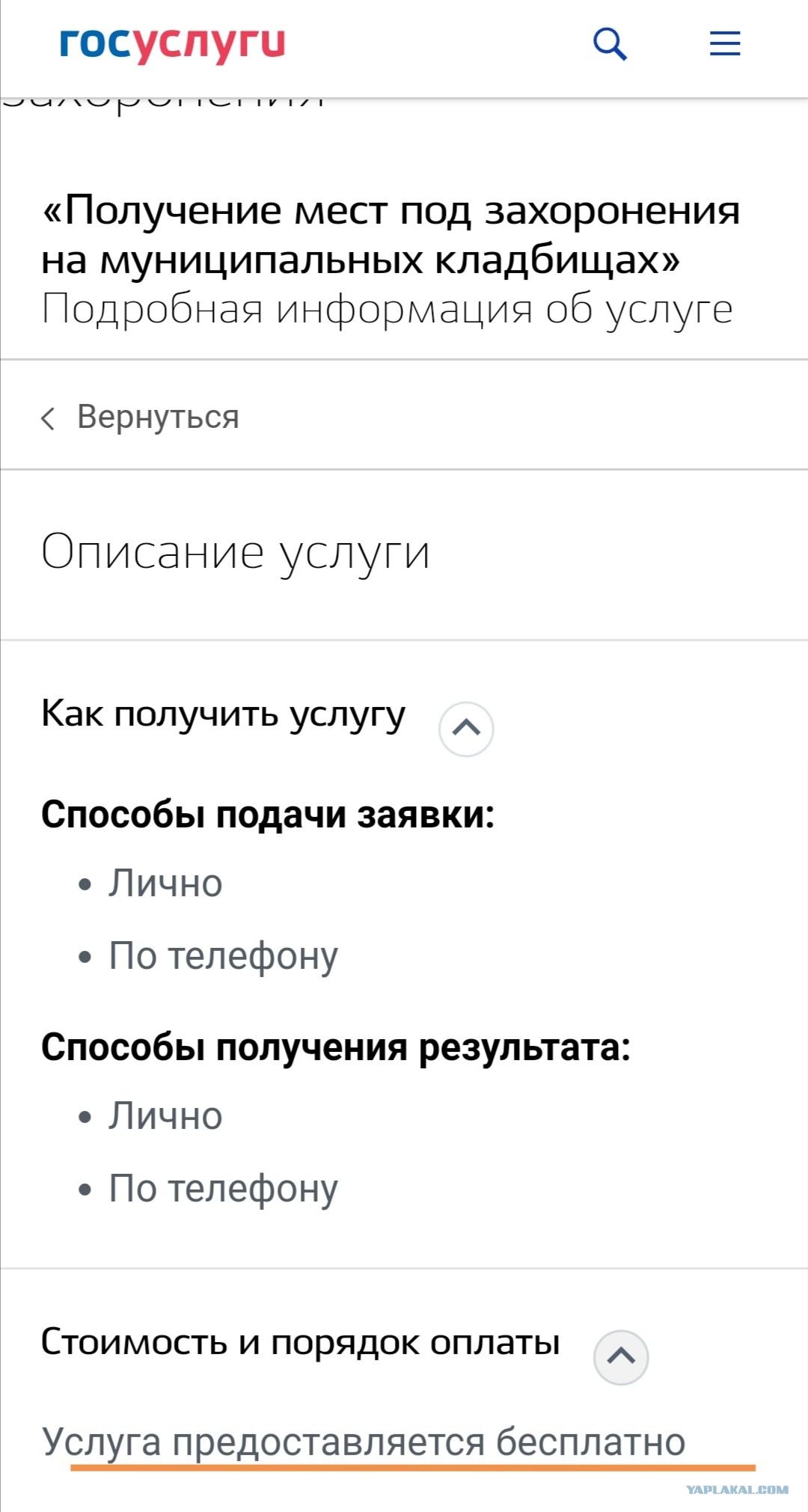Screen dimensions: 808x1512
Task: Click the госуслуги logo
Action: click(x=172, y=43)
